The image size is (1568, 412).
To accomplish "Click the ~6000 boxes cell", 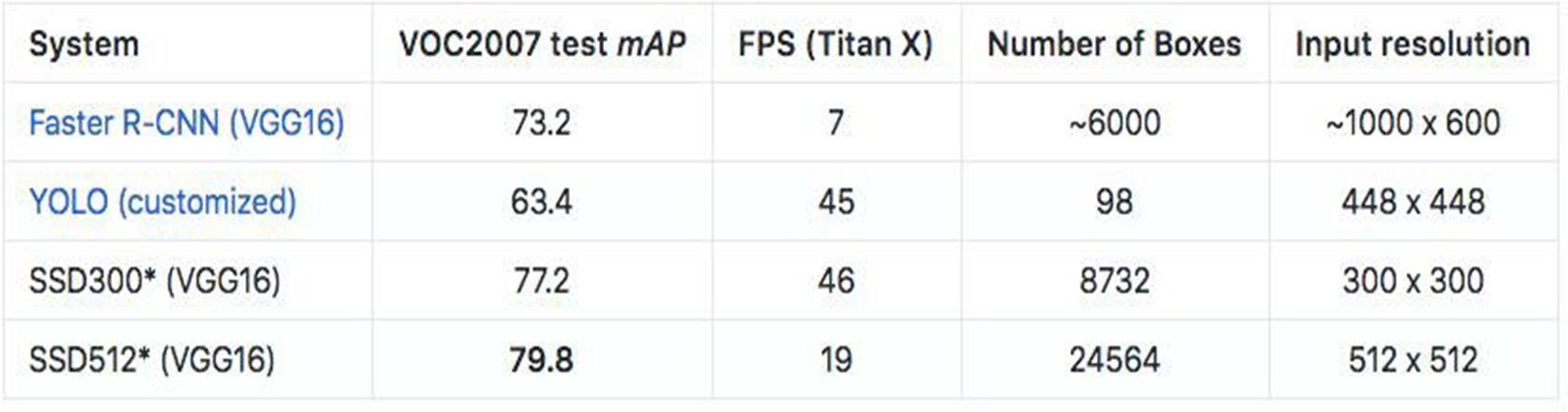I will click(1114, 123).
